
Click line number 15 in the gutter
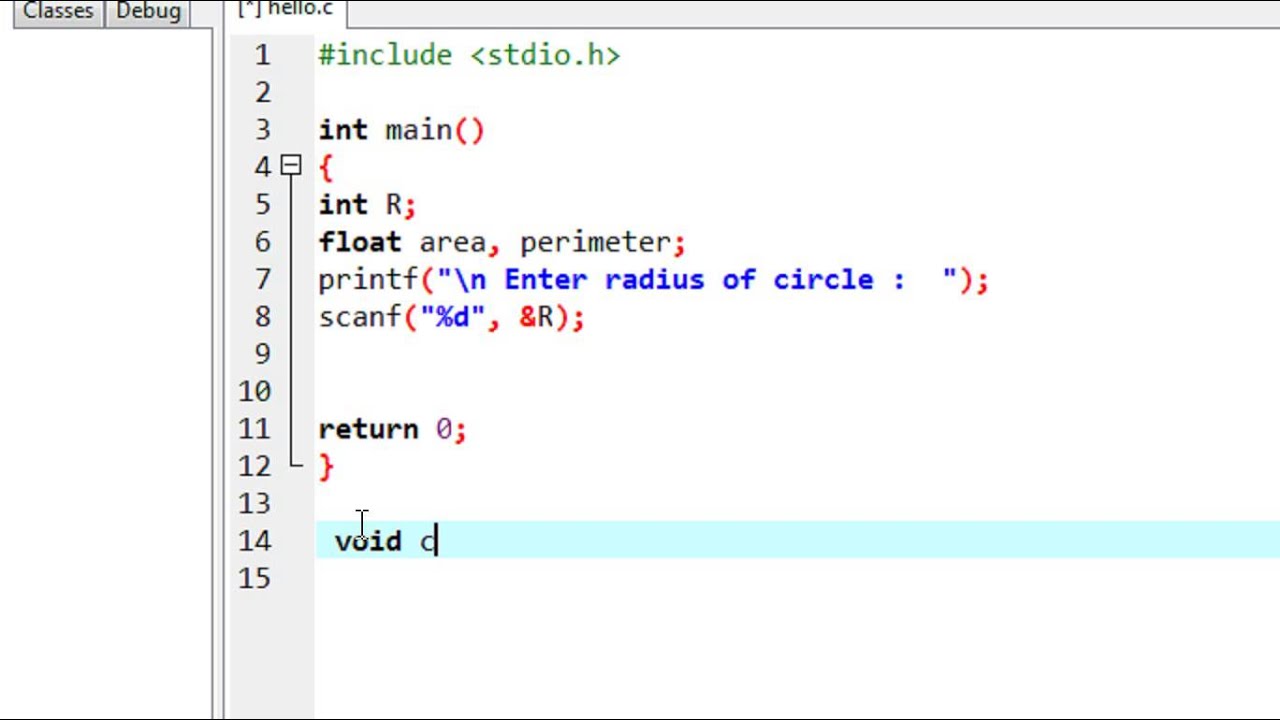(255, 578)
